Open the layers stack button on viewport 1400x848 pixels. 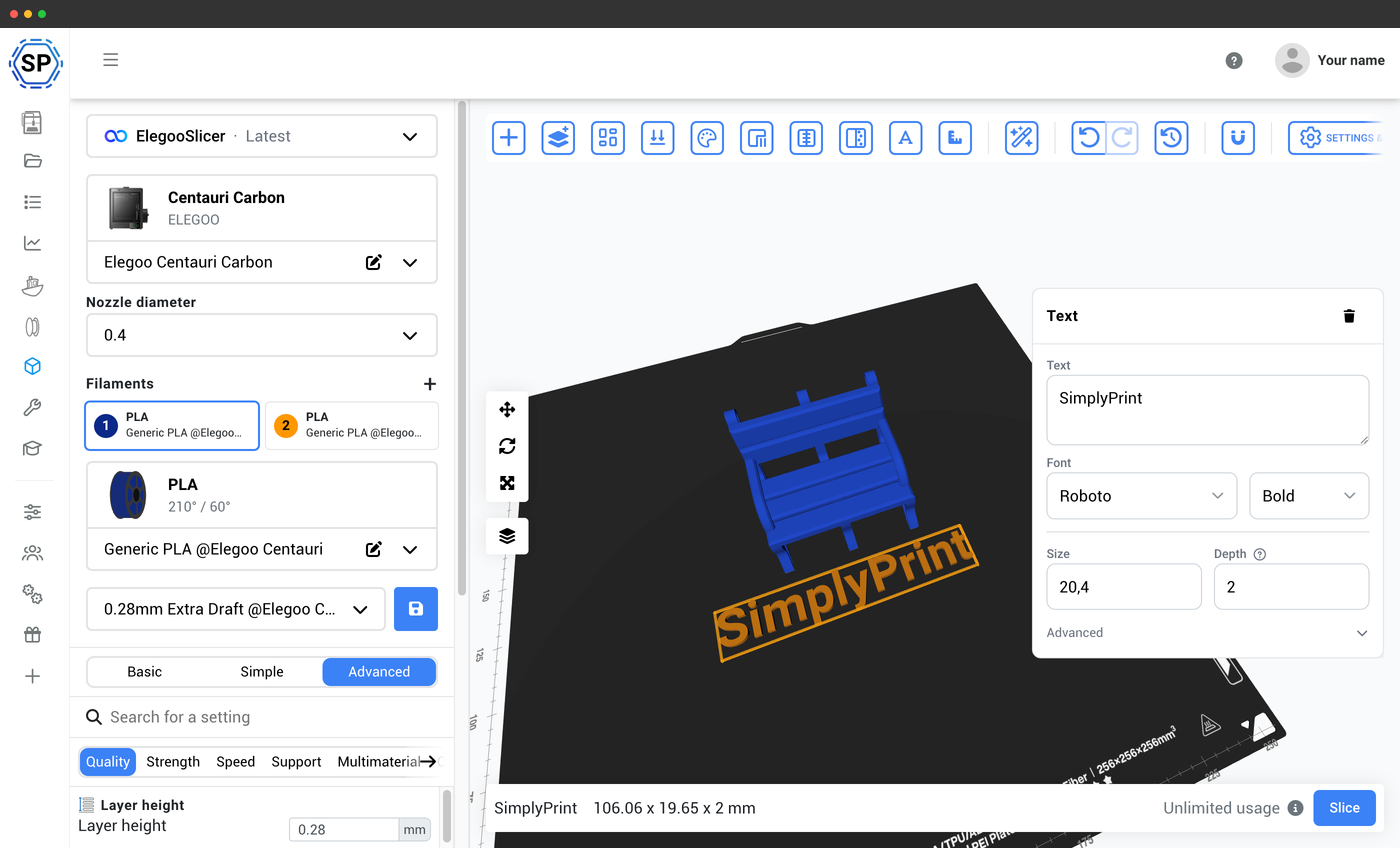tap(507, 536)
